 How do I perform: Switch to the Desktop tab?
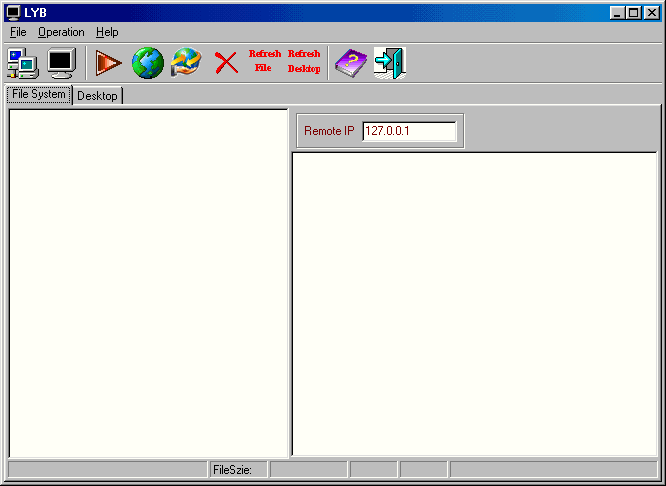point(97,96)
